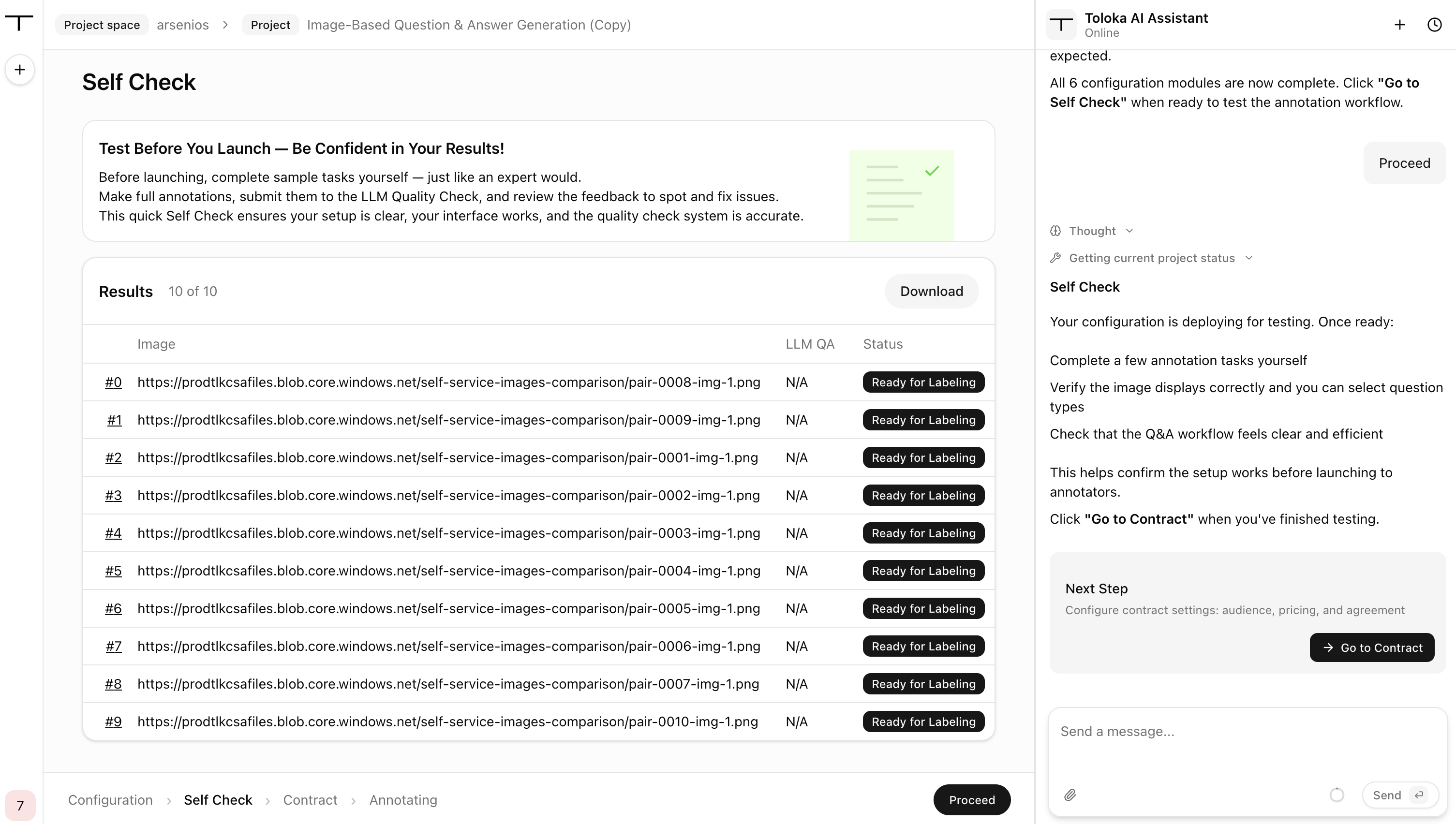Click the Project breadcrumb chip
1456x824 pixels.
[x=270, y=25]
